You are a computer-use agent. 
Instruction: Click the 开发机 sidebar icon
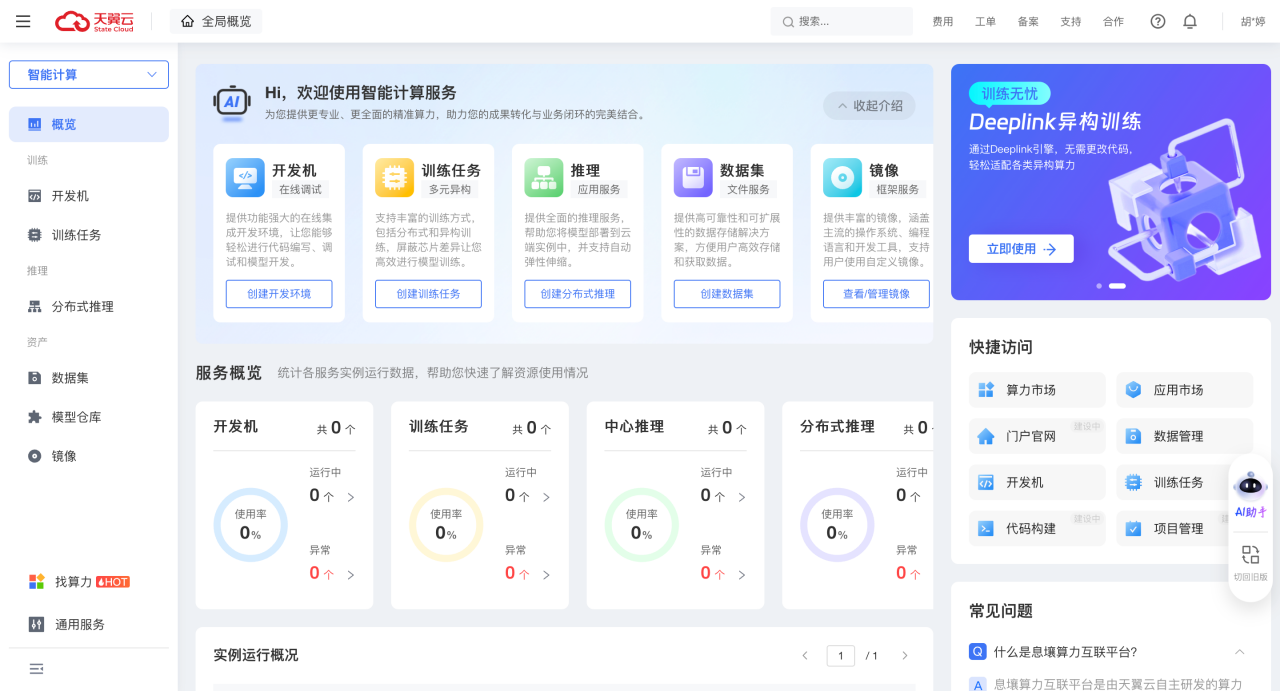[x=35, y=196]
